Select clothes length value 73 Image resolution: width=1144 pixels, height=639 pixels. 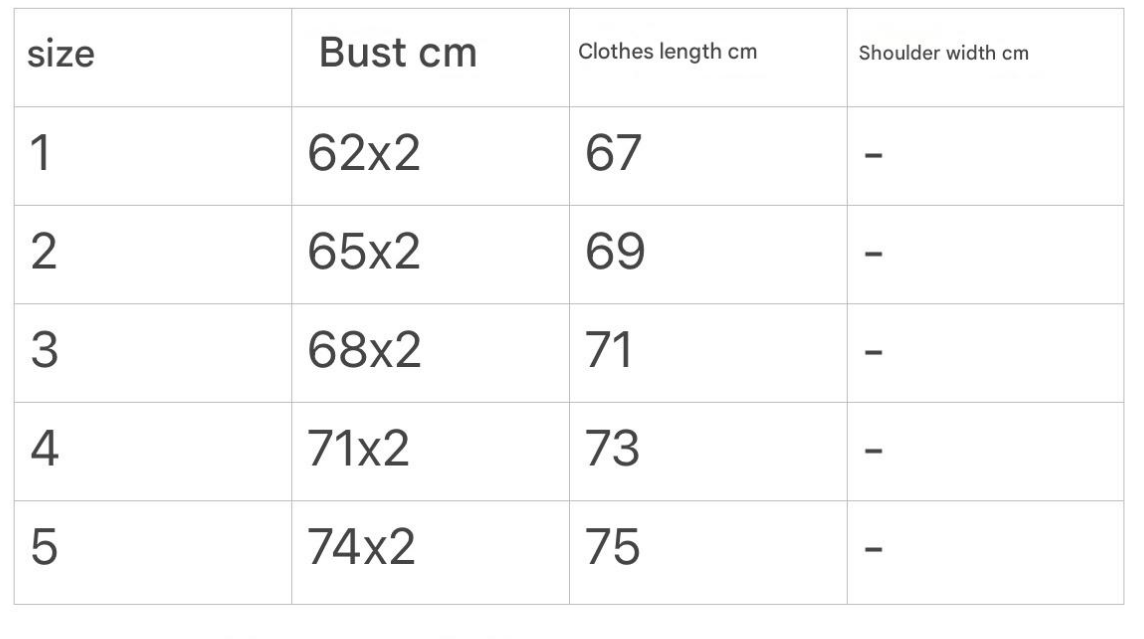pyautogui.click(x=612, y=451)
